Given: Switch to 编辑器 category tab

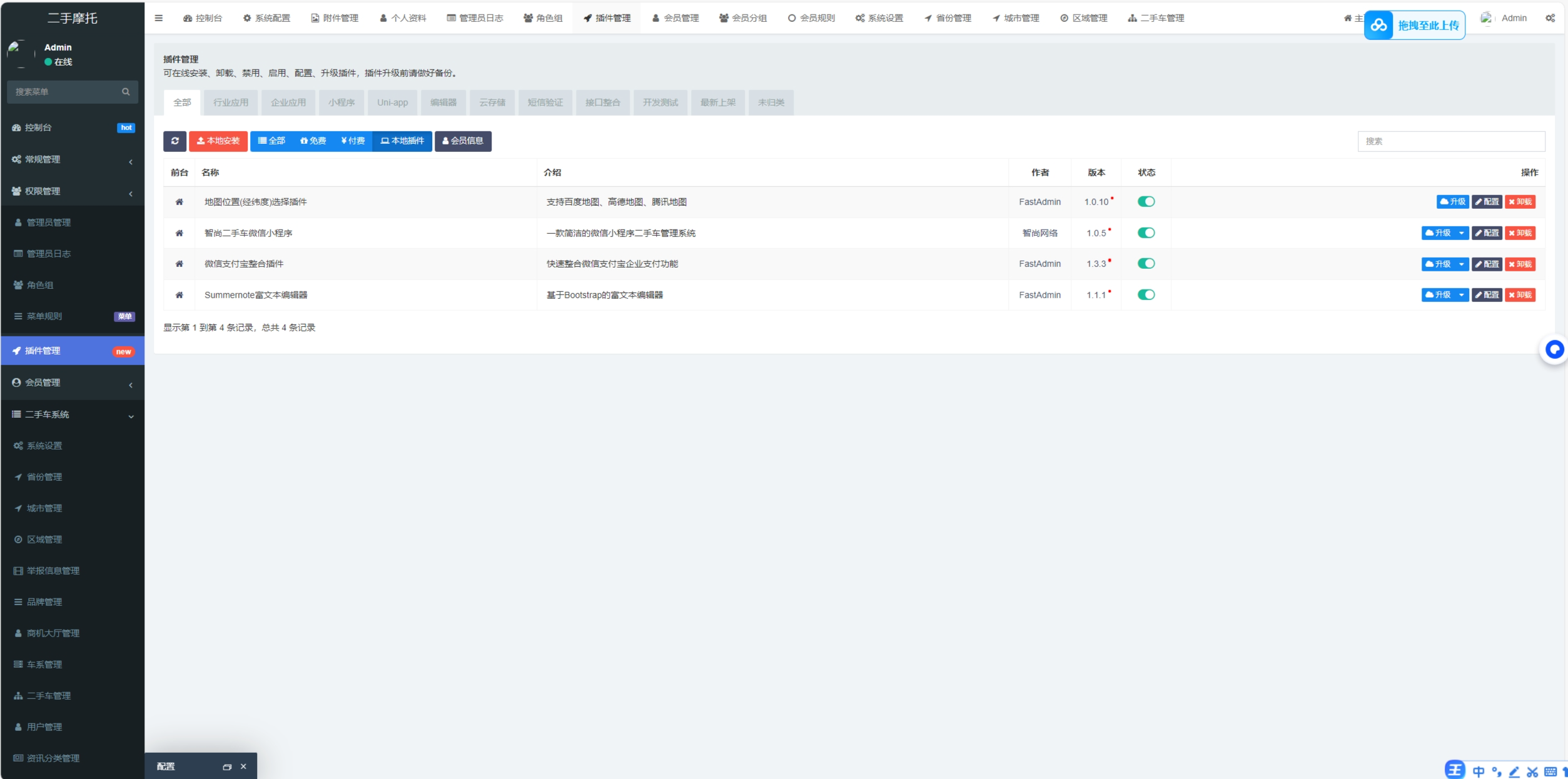Looking at the screenshot, I should pyautogui.click(x=443, y=103).
